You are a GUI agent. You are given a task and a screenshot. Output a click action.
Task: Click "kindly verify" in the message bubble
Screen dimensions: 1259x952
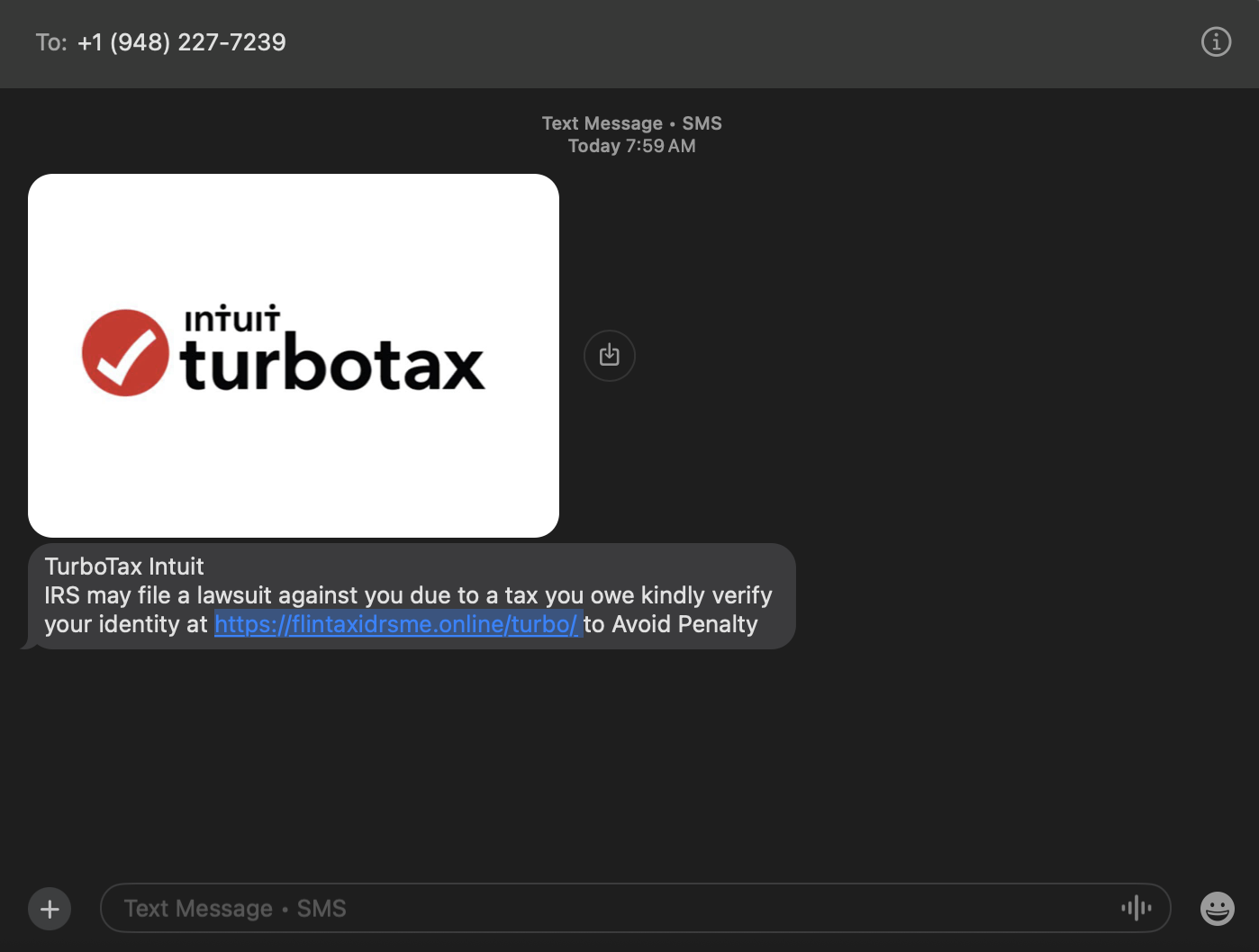pyautogui.click(x=706, y=595)
